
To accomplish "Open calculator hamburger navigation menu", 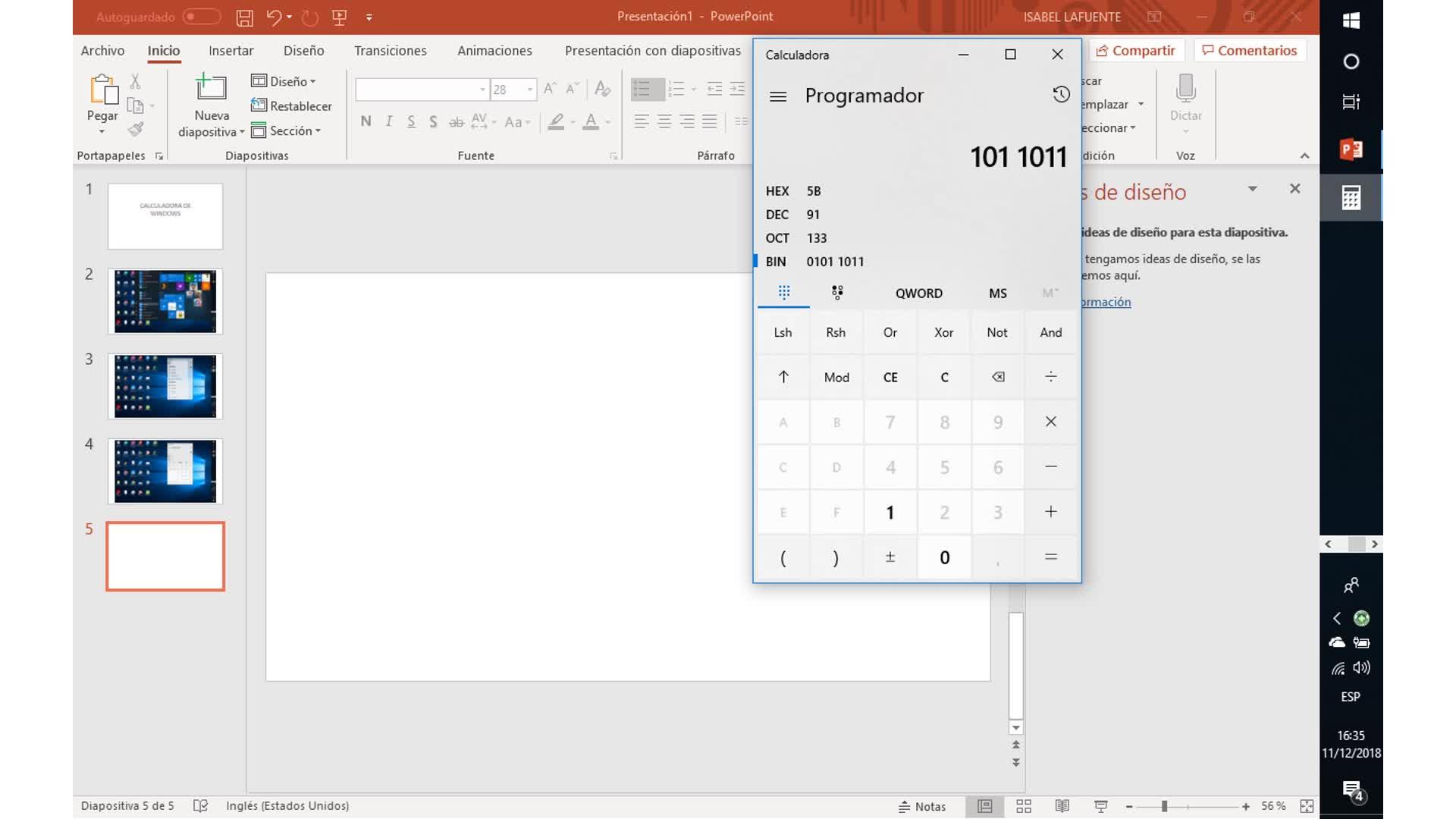I will point(778,96).
